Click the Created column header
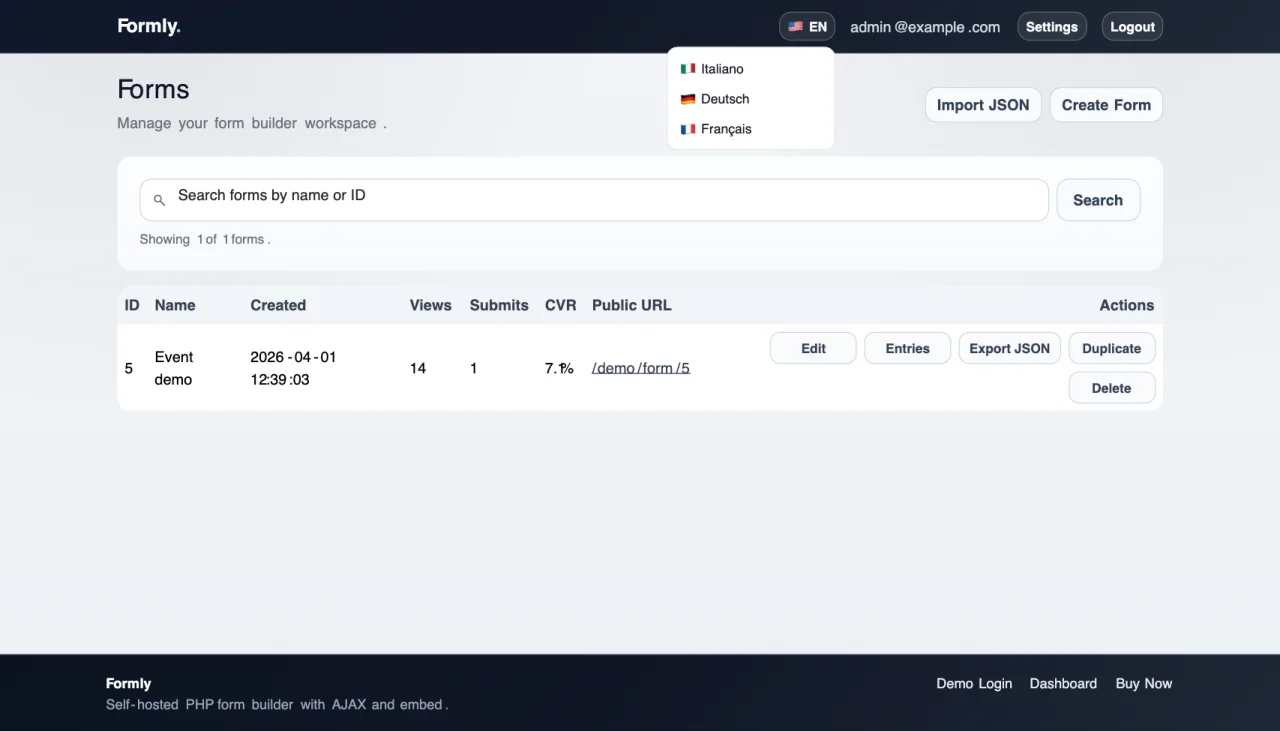 click(278, 305)
